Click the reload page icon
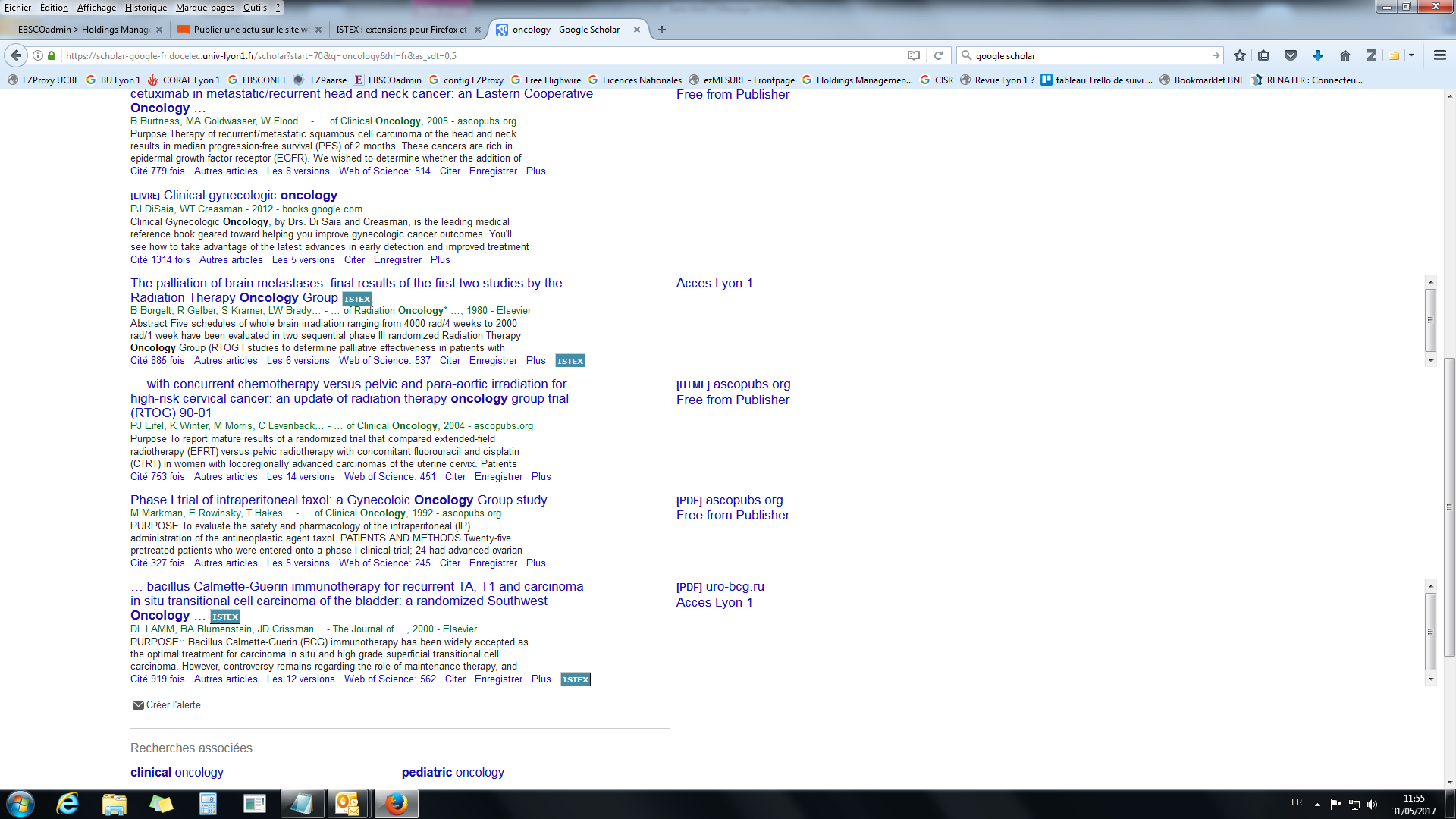1456x819 pixels. (938, 55)
